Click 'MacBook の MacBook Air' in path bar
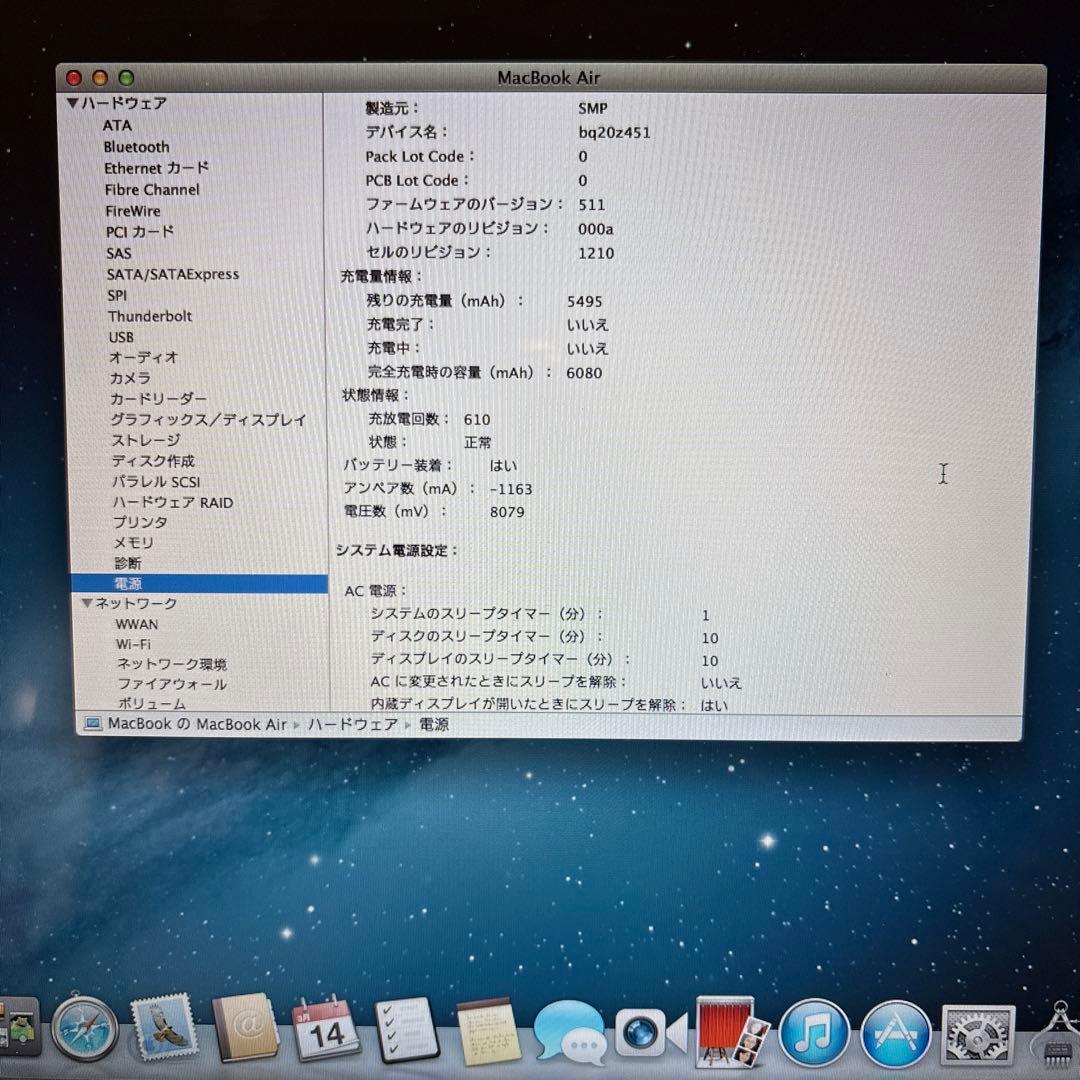The image size is (1080, 1080). click(197, 724)
